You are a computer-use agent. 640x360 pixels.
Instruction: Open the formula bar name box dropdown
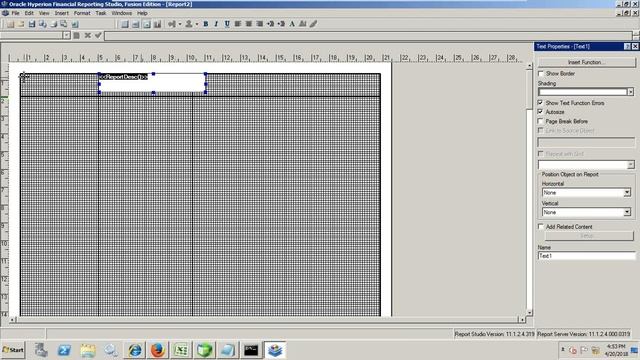coord(67,36)
